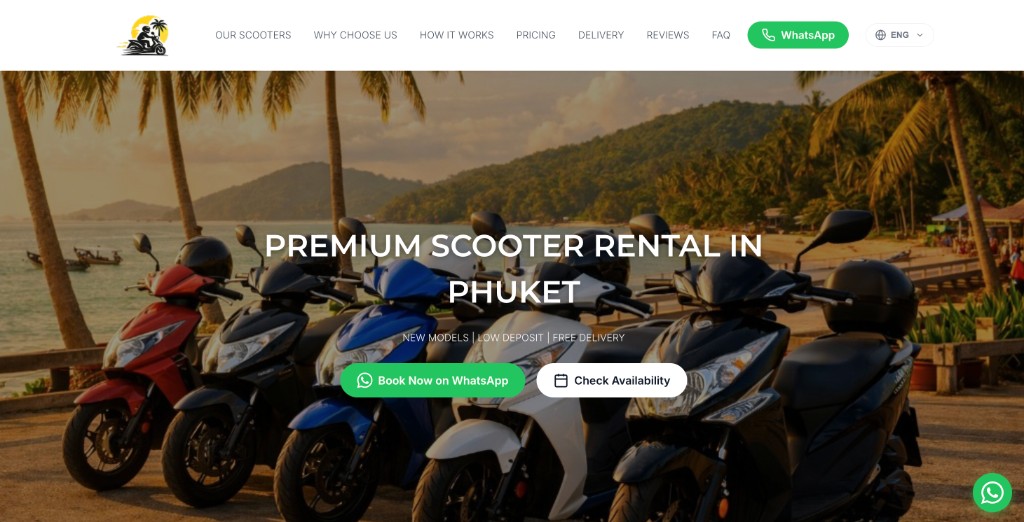This screenshot has height=522, width=1024.
Task: Open the FAQ link
Action: point(721,35)
